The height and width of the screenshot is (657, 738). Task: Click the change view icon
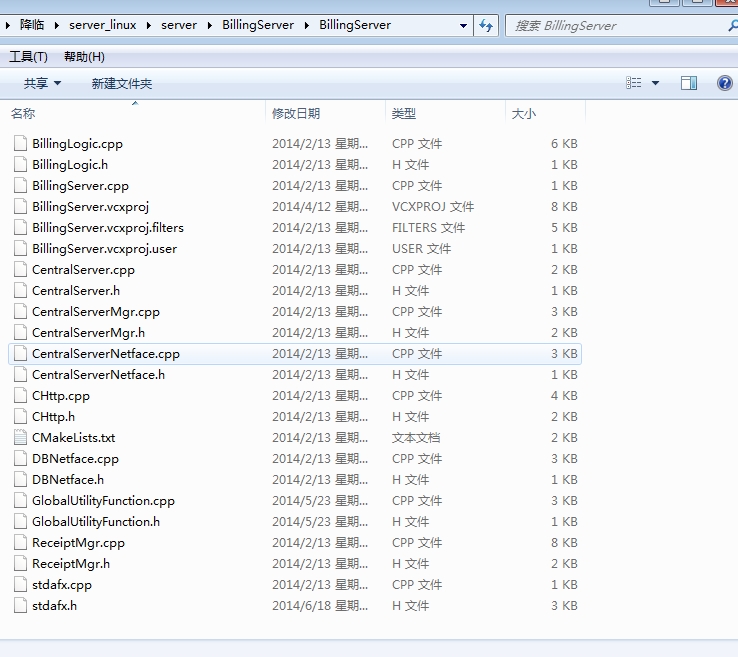click(634, 83)
